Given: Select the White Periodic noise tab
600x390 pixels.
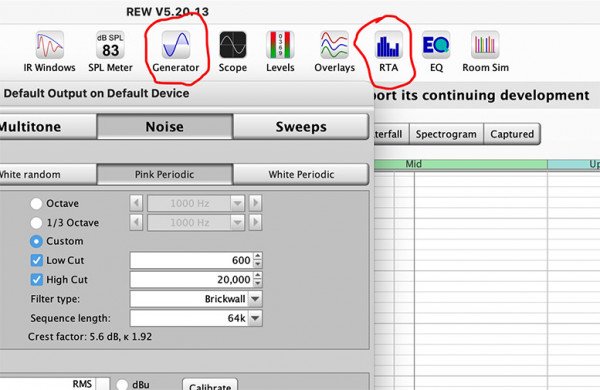Looking at the screenshot, I should tap(301, 175).
